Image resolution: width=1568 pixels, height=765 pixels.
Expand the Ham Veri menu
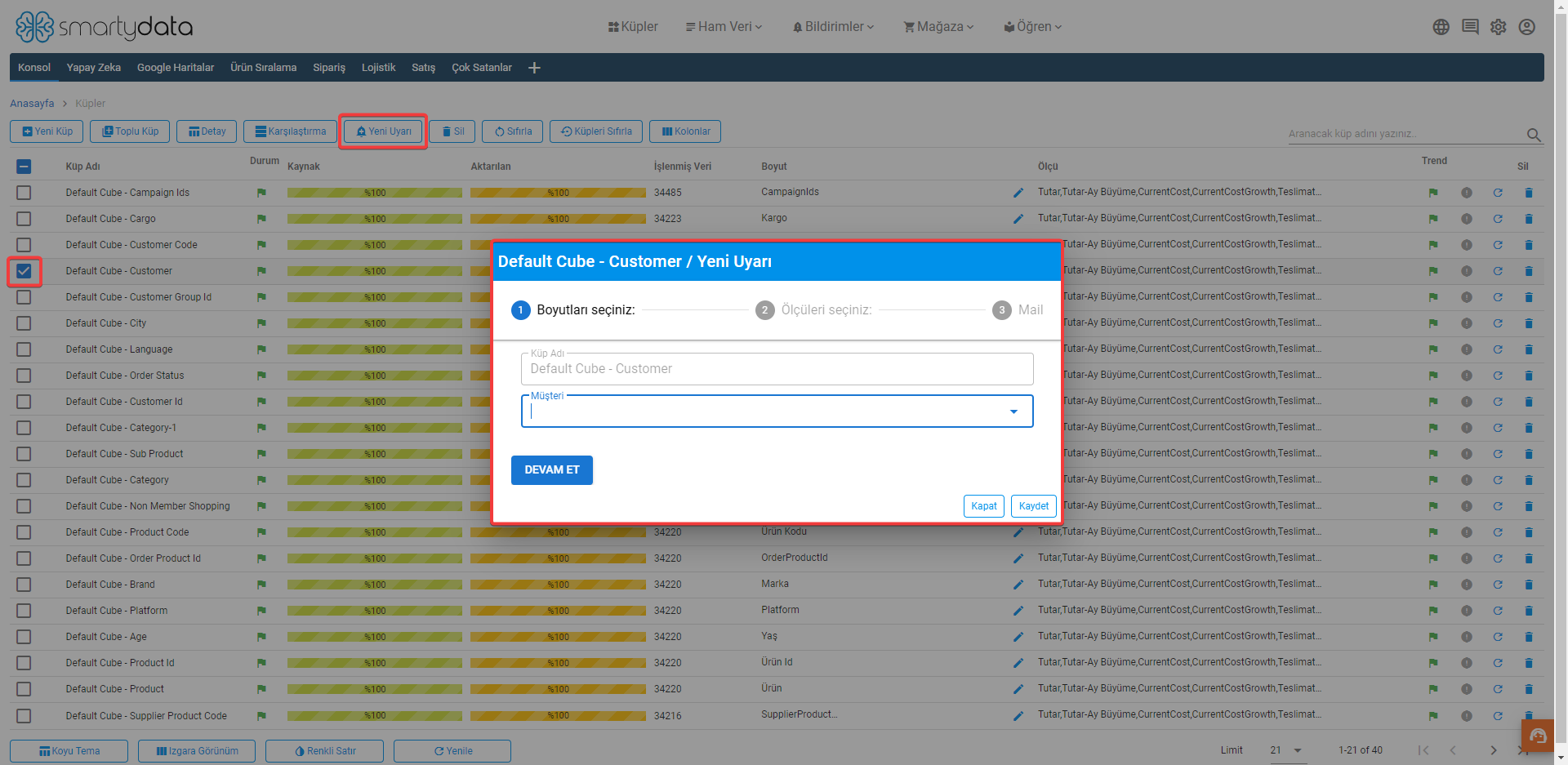(724, 27)
